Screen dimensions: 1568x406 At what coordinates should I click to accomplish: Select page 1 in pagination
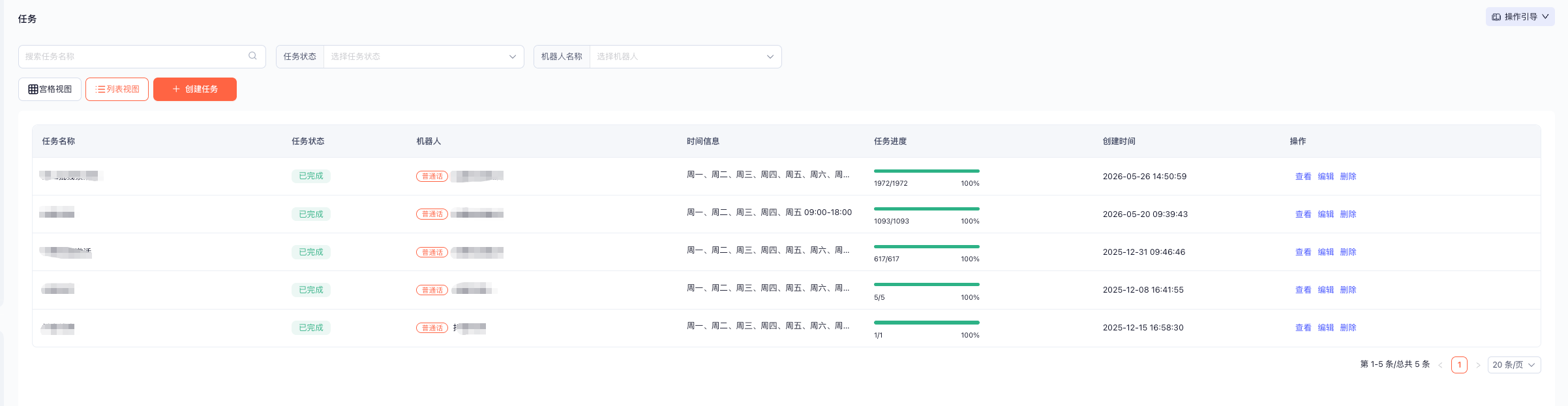tap(1459, 365)
